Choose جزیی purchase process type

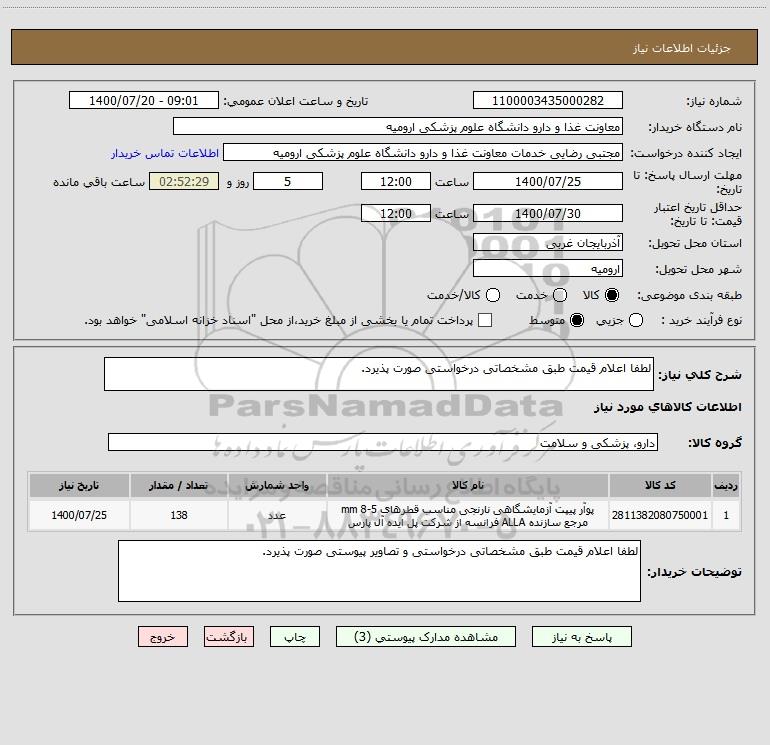[x=636, y=320]
